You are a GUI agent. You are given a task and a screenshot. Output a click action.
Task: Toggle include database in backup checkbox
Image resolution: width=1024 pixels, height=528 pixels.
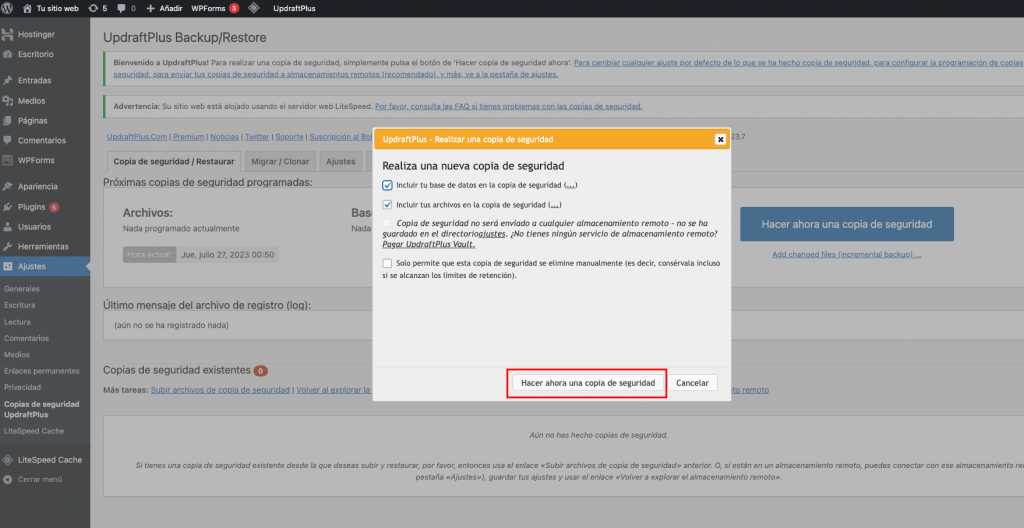[x=388, y=185]
